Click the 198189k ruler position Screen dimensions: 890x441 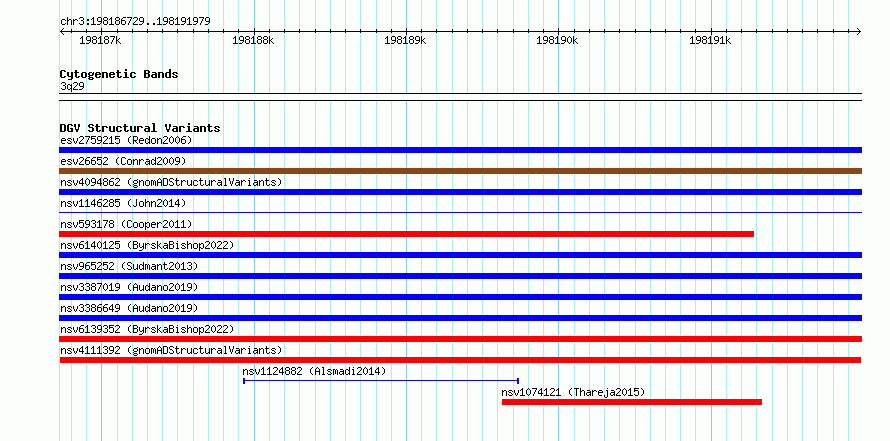click(x=405, y=40)
